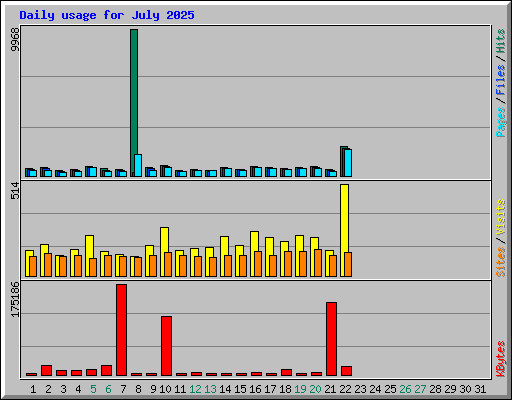
Task: Click the red KBytes bar for day 10
Action: pos(166,346)
